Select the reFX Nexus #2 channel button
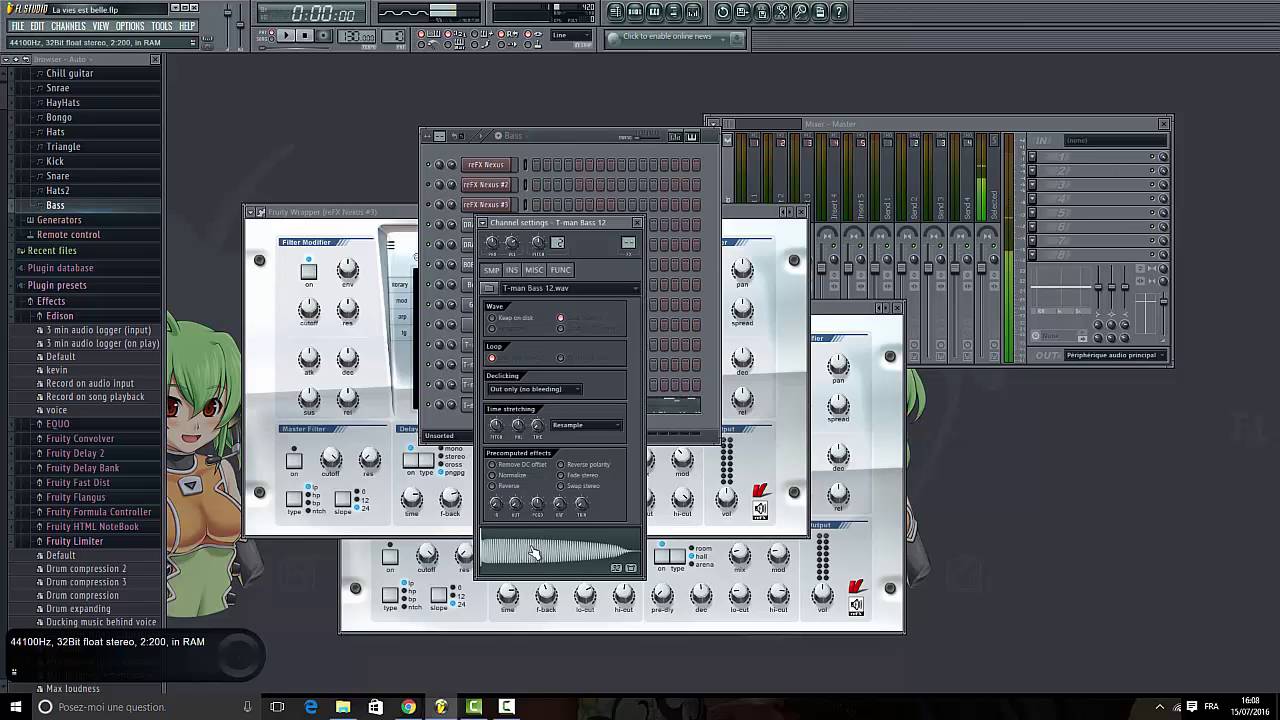The height and width of the screenshot is (720, 1280). 487,185
